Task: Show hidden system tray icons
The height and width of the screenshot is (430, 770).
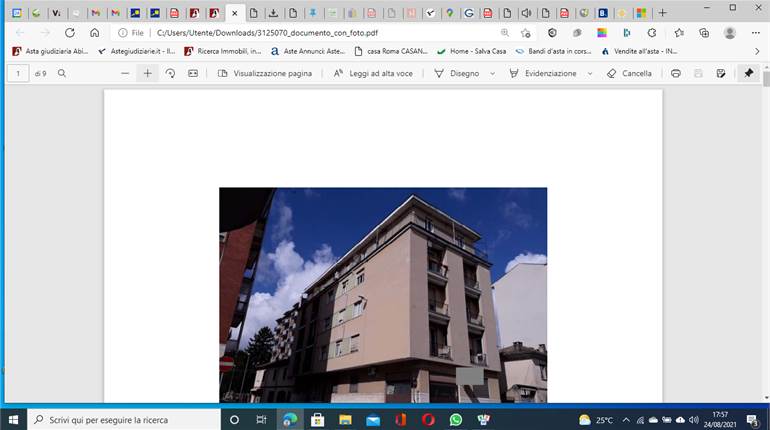Action: click(x=626, y=420)
